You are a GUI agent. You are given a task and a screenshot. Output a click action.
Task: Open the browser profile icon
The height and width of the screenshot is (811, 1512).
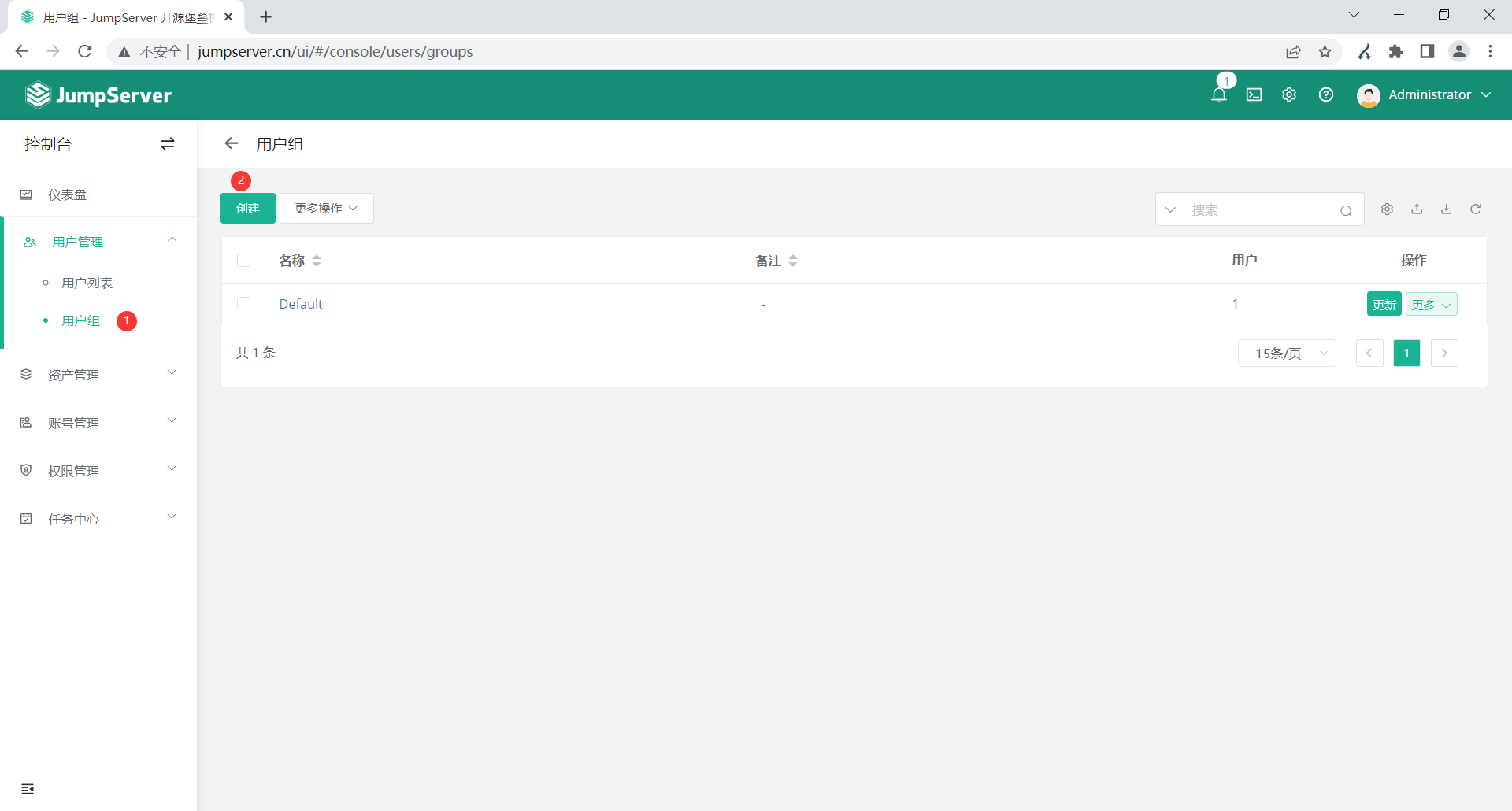pos(1459,51)
